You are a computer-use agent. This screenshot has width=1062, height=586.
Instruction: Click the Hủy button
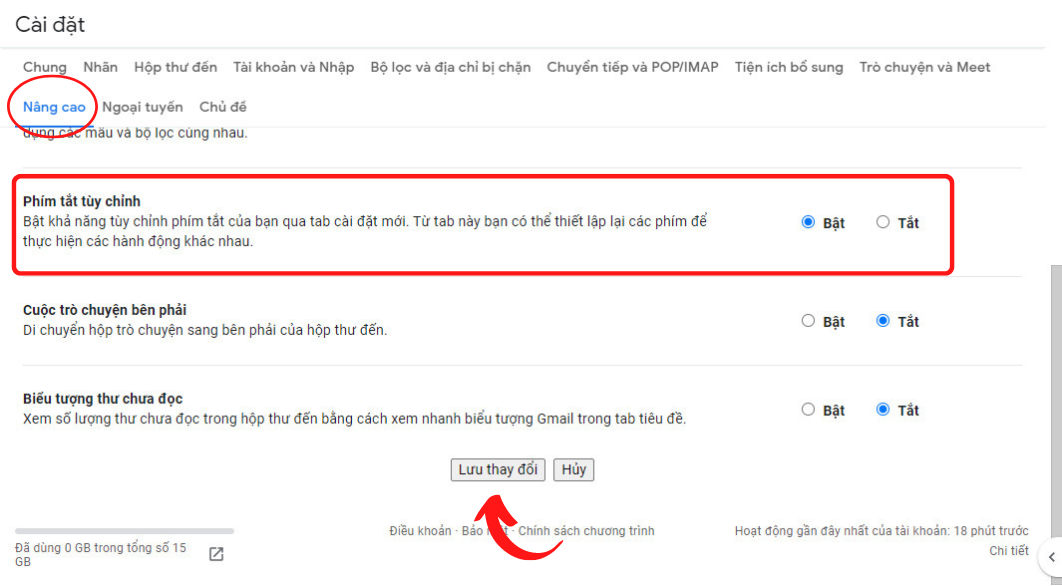coord(574,469)
